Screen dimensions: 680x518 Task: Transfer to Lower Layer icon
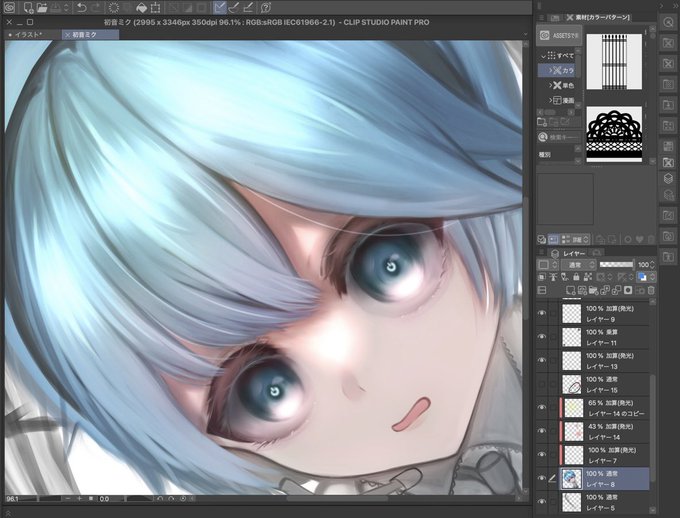tap(605, 290)
